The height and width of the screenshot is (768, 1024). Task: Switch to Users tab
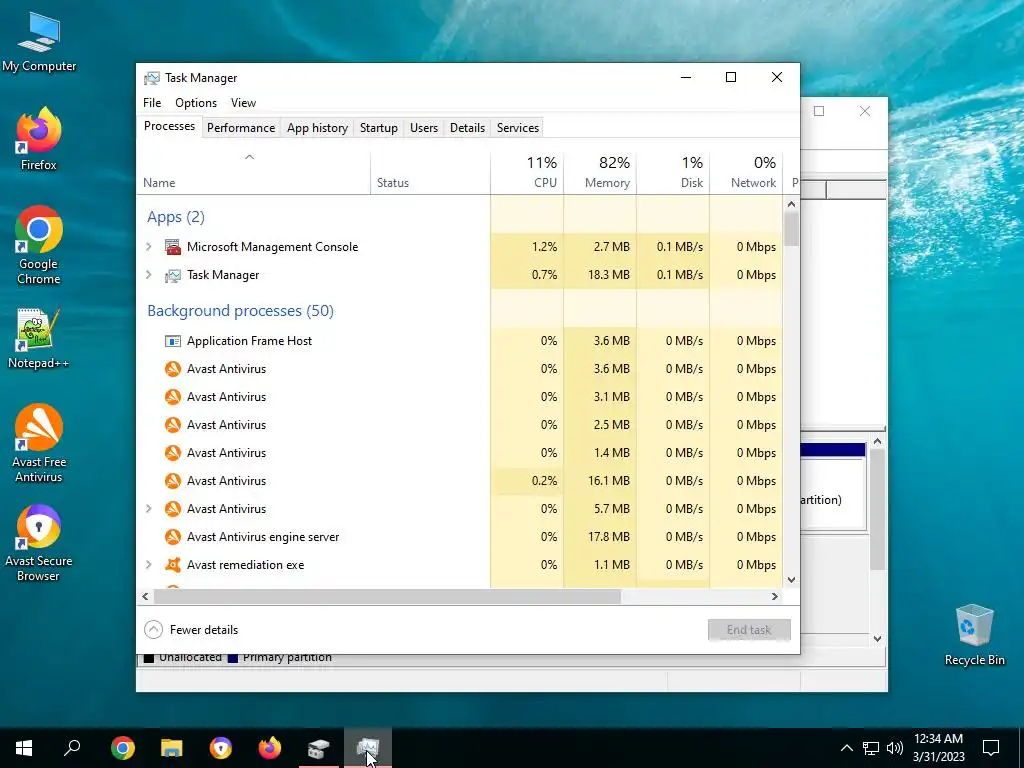tap(424, 128)
